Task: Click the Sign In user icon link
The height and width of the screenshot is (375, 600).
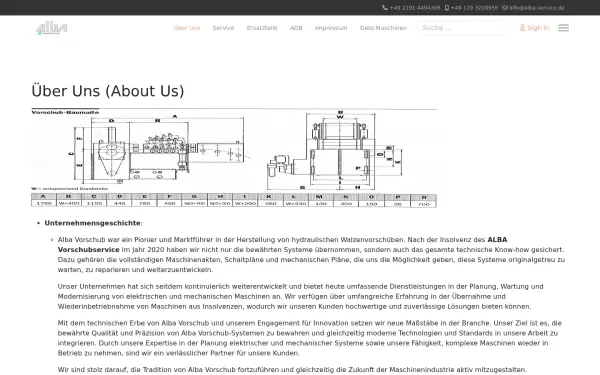Action: pos(535,28)
